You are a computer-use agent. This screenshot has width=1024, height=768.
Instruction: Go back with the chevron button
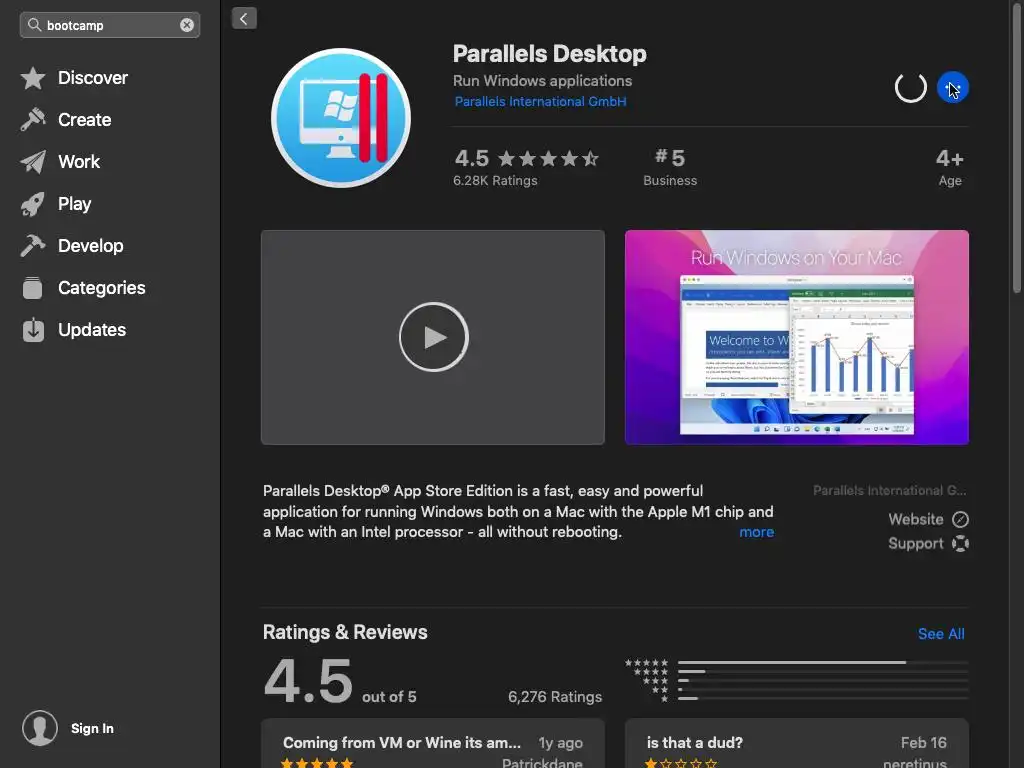coord(244,18)
